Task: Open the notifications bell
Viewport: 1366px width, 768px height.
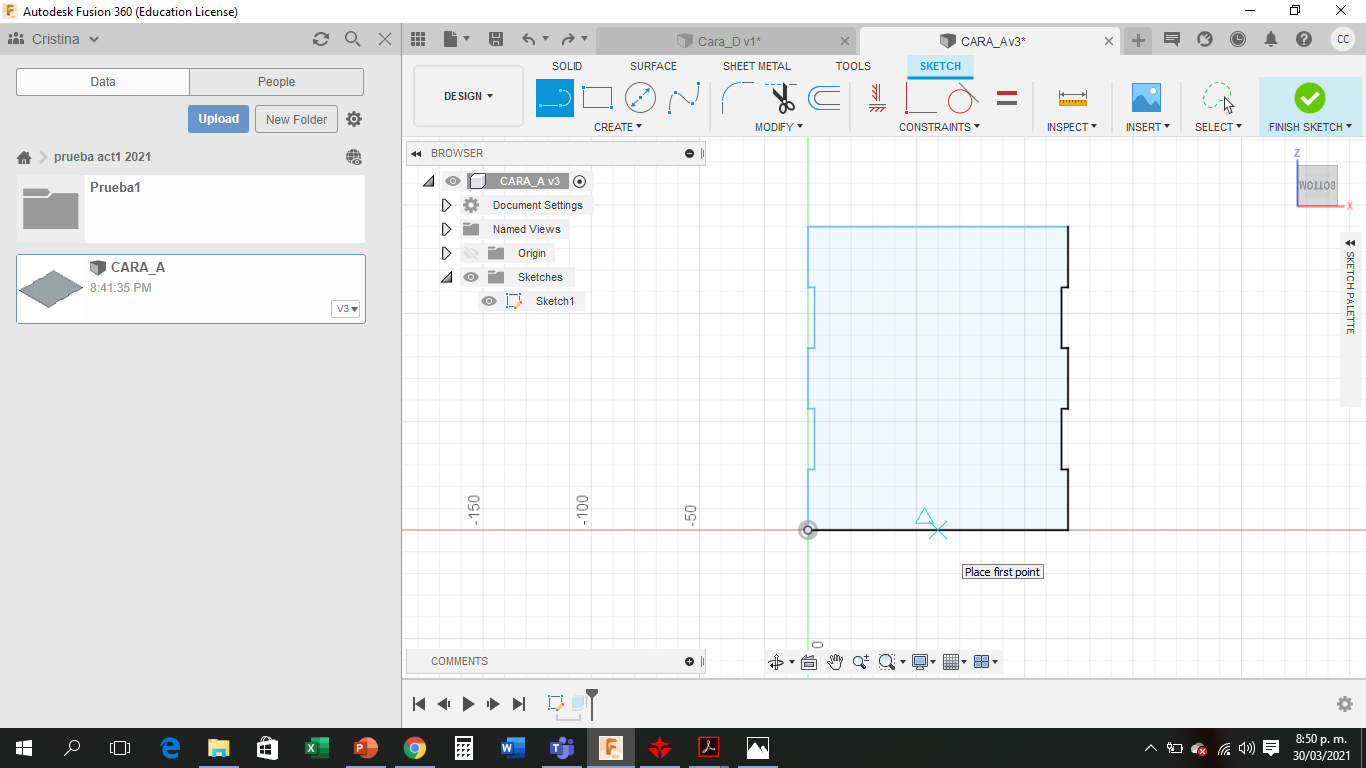Action: click(x=1271, y=39)
